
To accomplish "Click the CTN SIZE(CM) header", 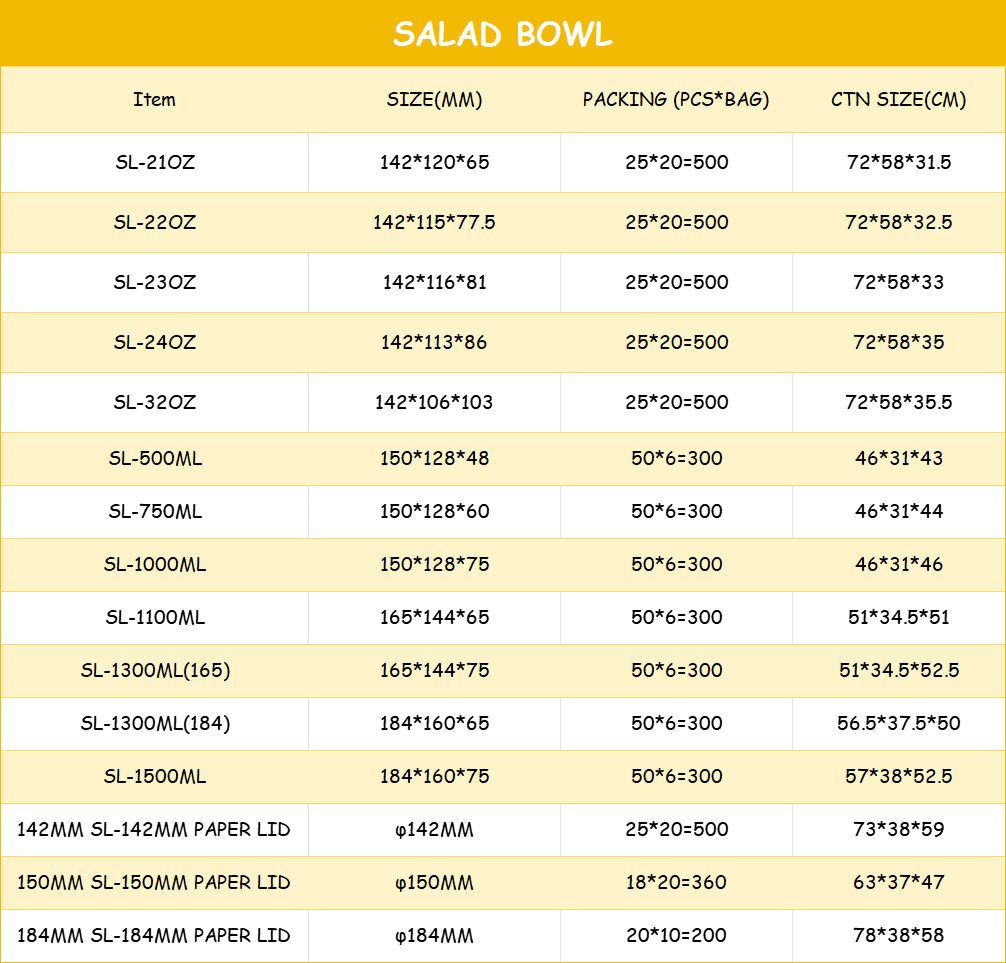I will (898, 99).
